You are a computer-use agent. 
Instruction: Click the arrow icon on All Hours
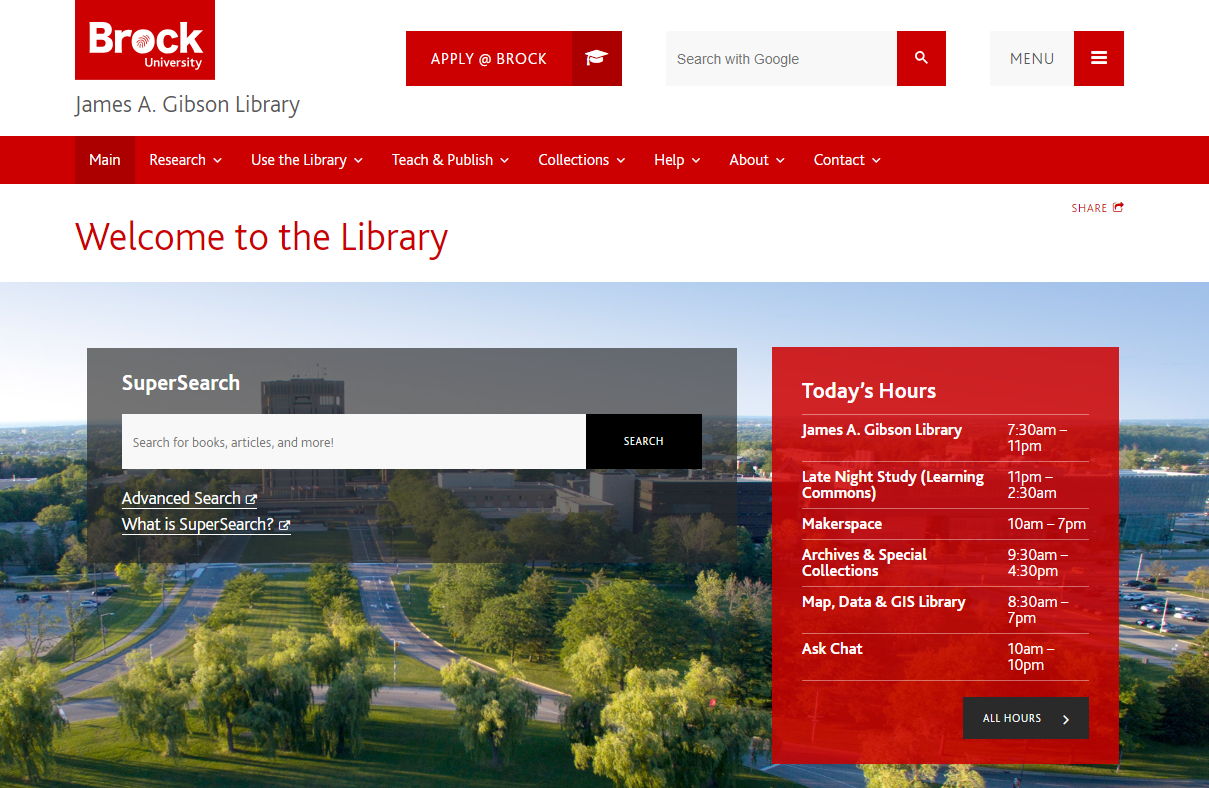click(1066, 719)
